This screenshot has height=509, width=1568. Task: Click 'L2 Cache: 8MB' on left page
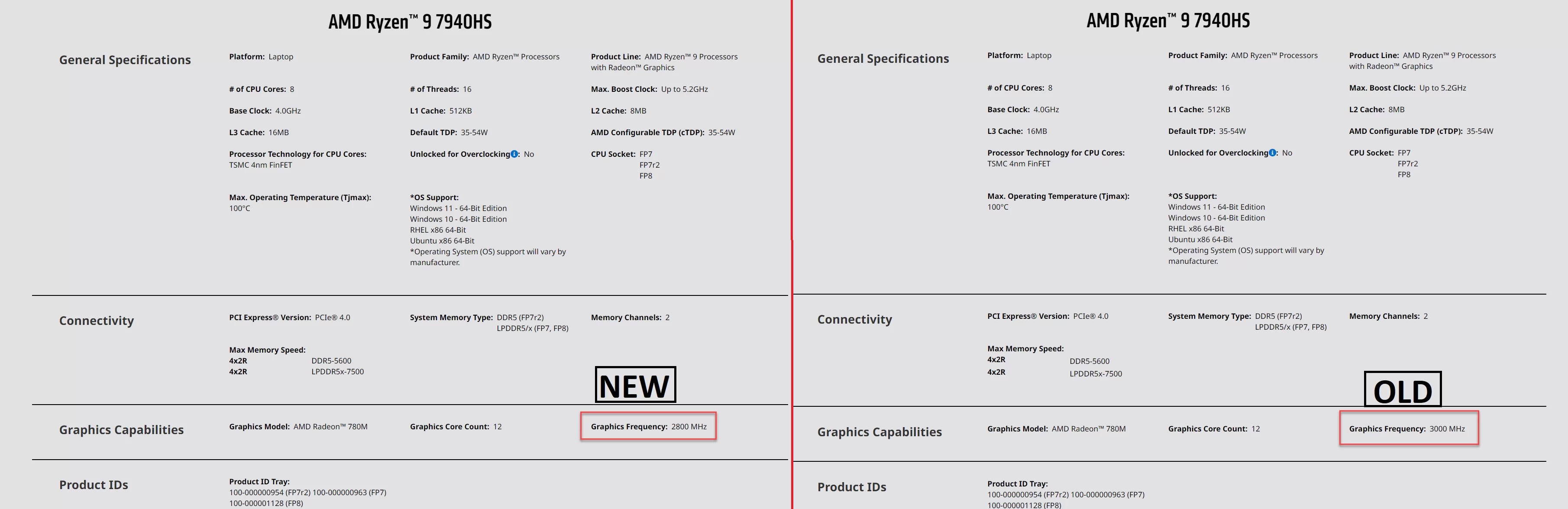pyautogui.click(x=618, y=111)
